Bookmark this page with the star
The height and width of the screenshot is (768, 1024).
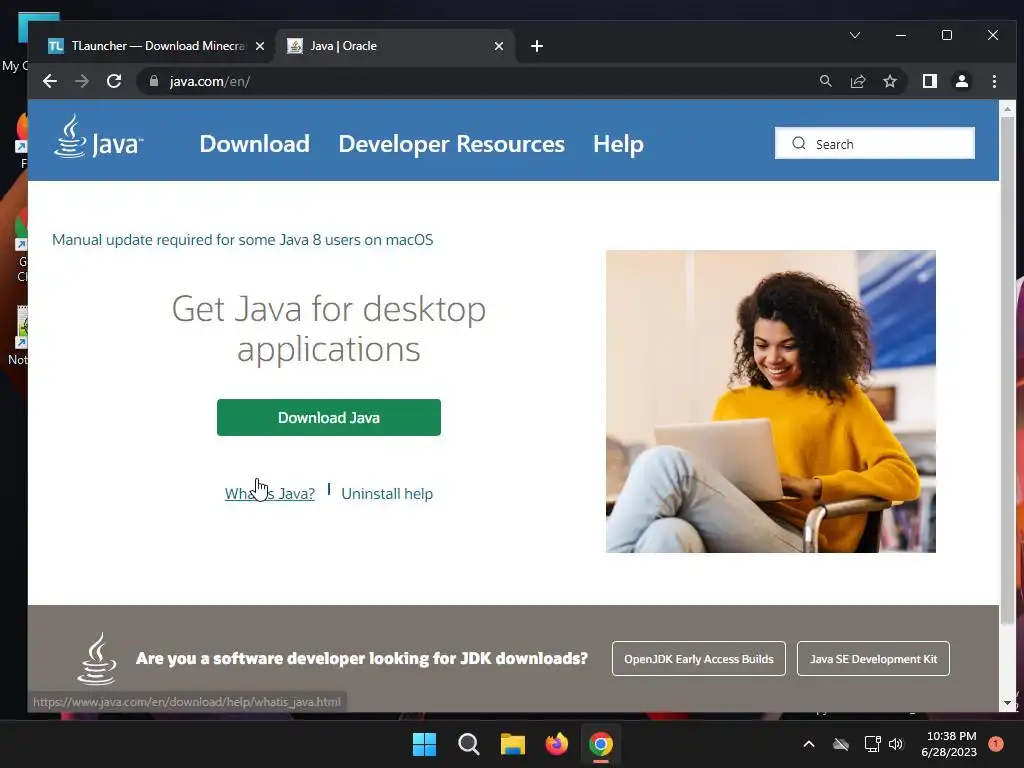(x=889, y=81)
